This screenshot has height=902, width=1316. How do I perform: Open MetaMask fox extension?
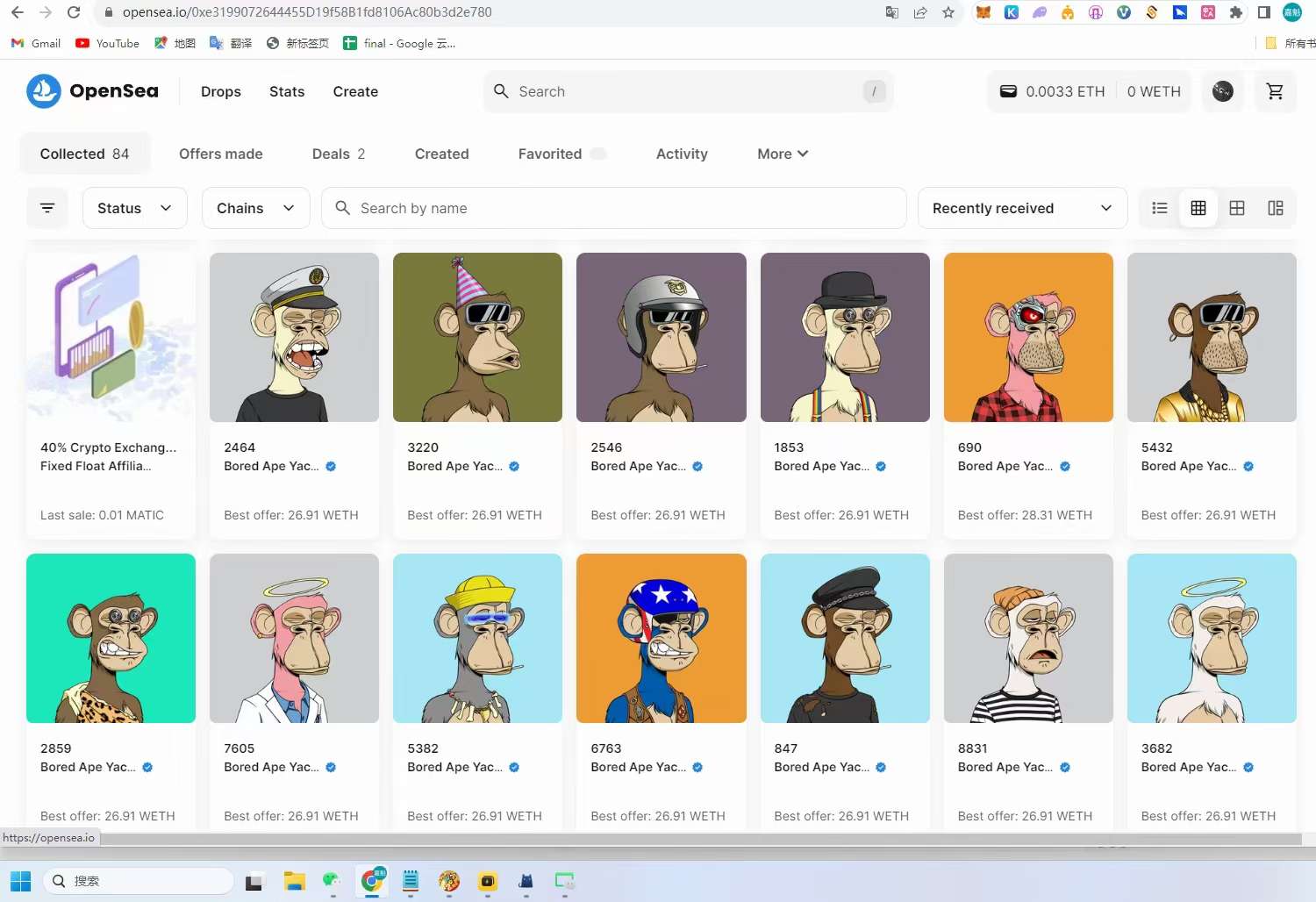point(983,12)
